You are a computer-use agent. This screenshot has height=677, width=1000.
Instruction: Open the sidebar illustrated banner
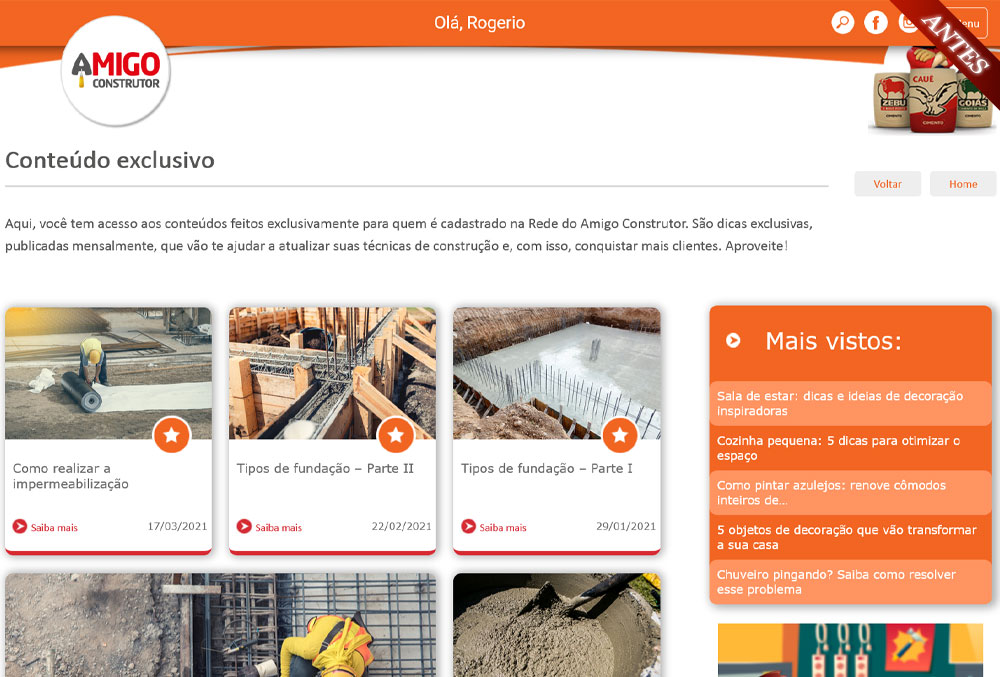pyautogui.click(x=850, y=650)
